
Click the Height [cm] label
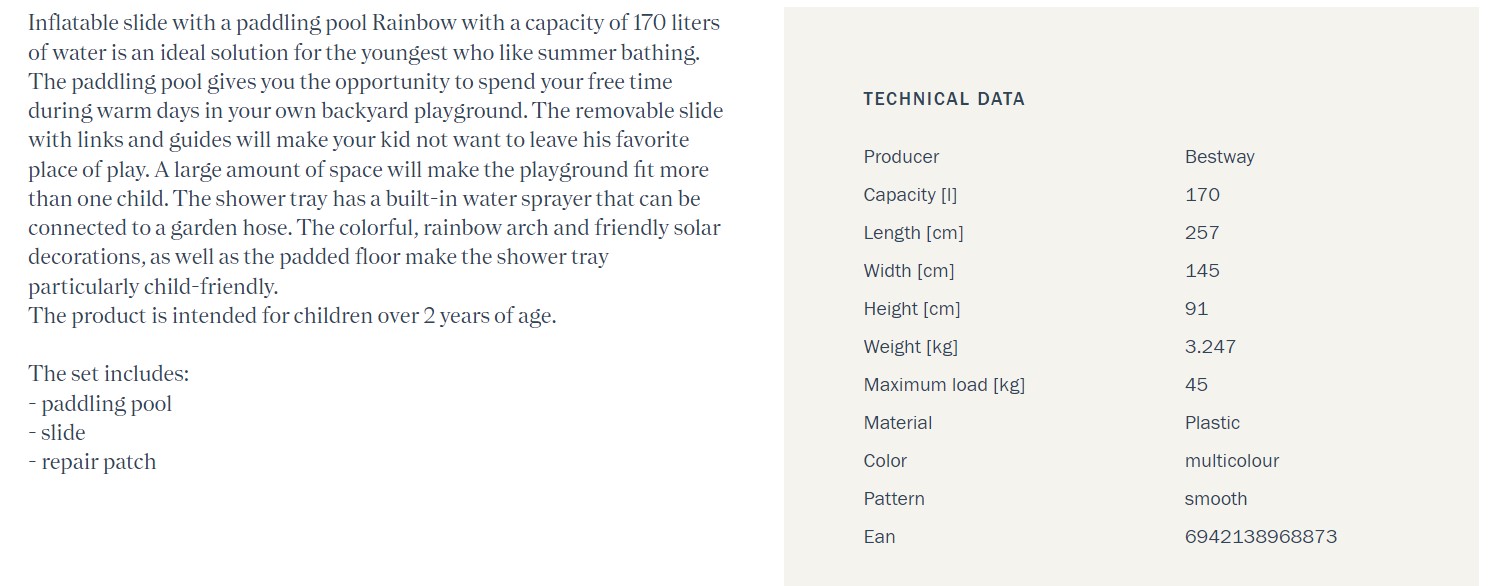tap(912, 309)
